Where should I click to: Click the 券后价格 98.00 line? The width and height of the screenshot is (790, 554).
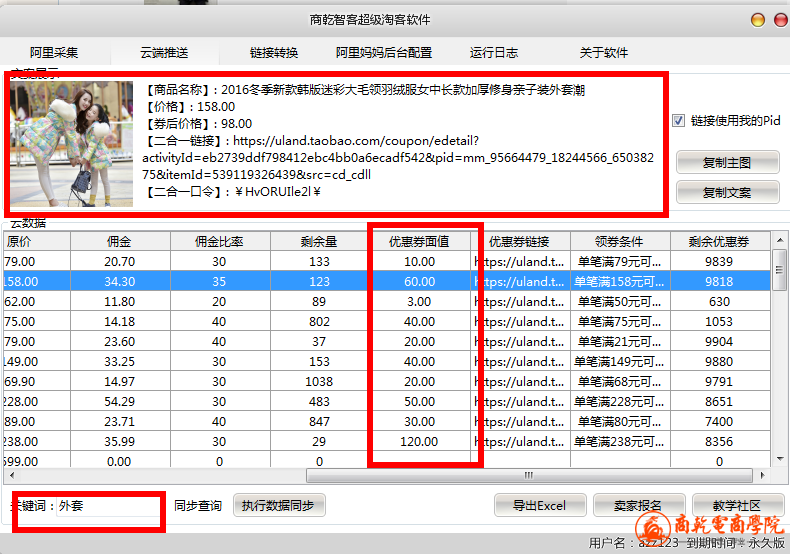pyautogui.click(x=199, y=123)
